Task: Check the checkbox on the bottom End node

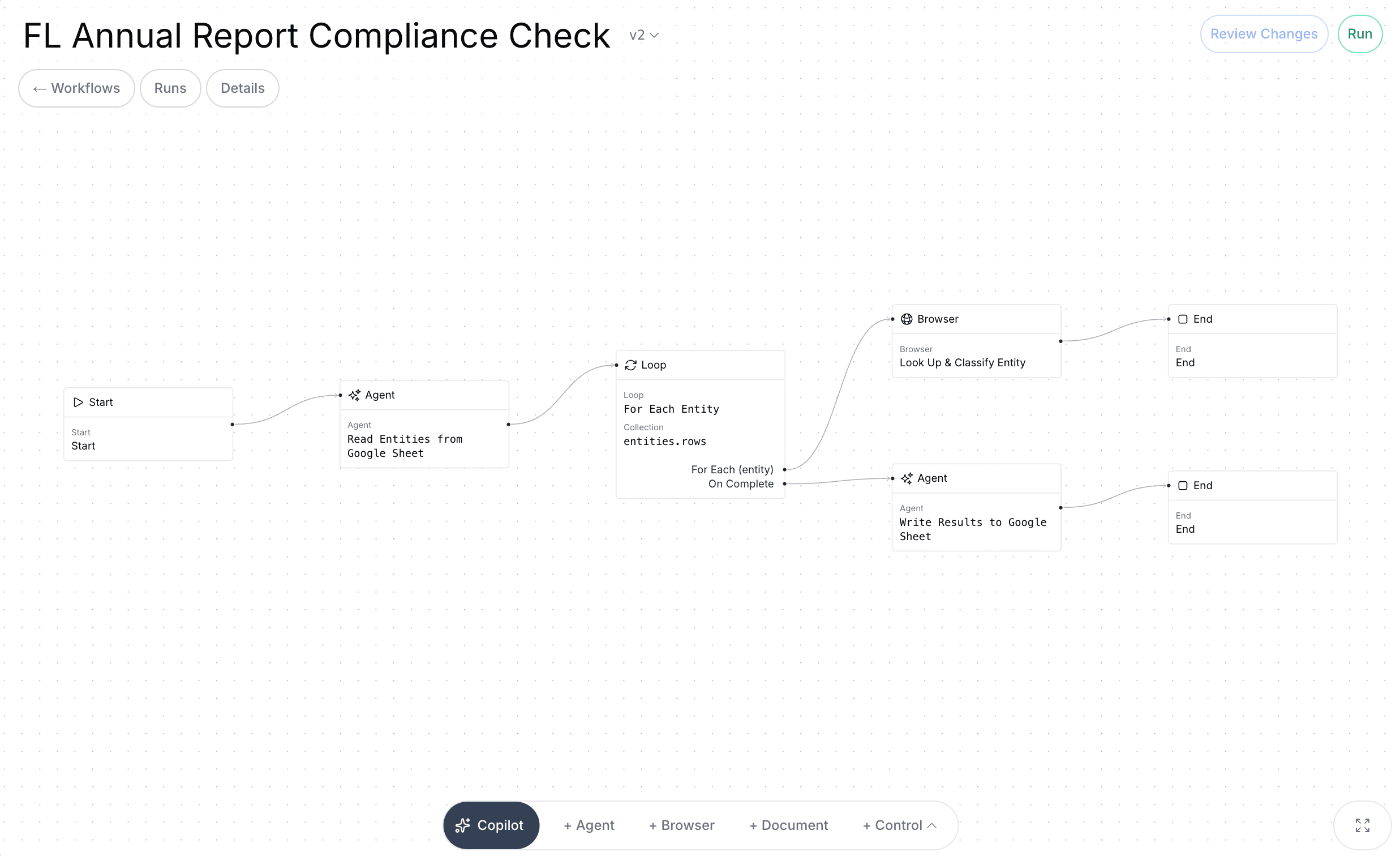Action: pyautogui.click(x=1183, y=485)
